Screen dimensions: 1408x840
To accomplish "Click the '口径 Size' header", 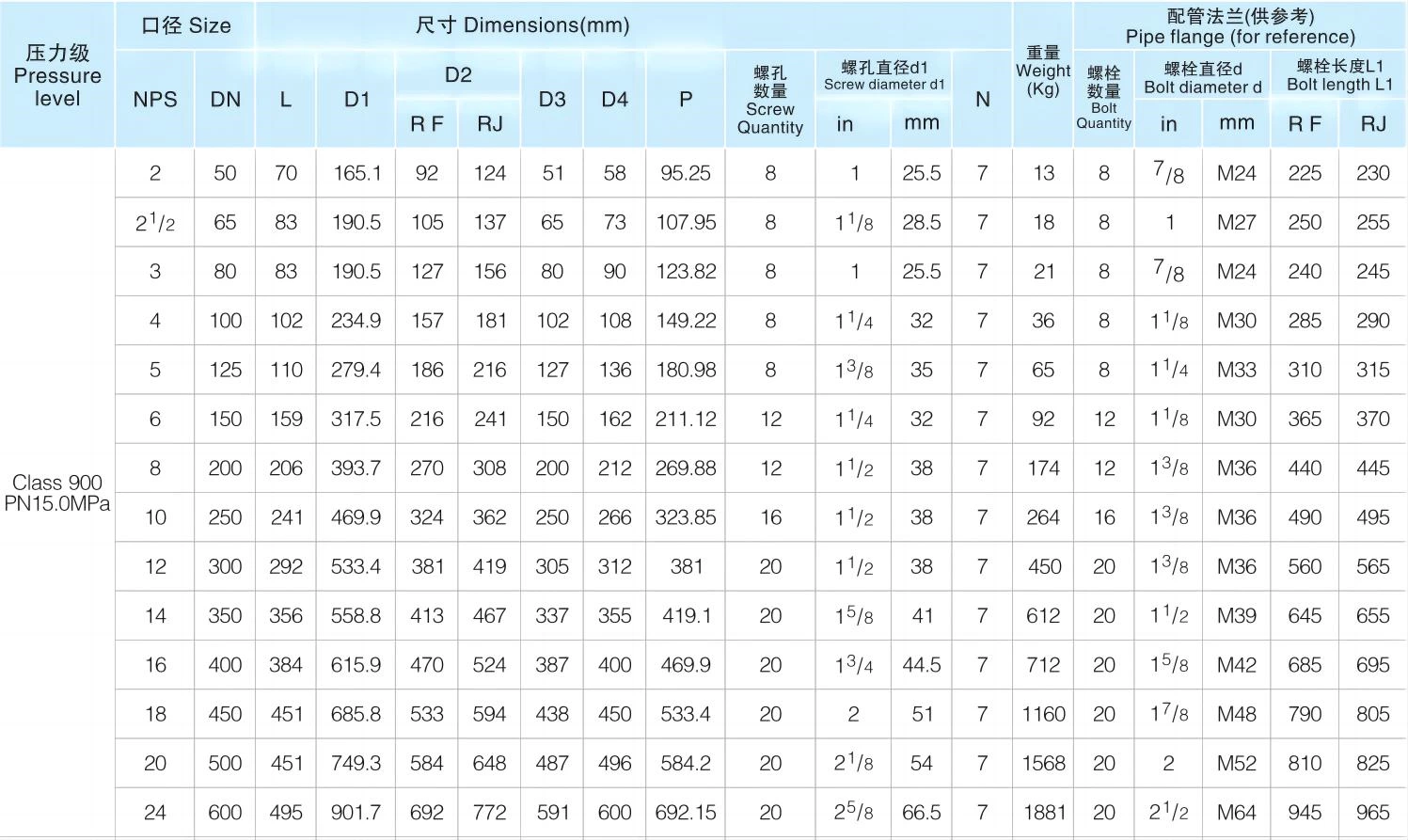I will coord(185,25).
